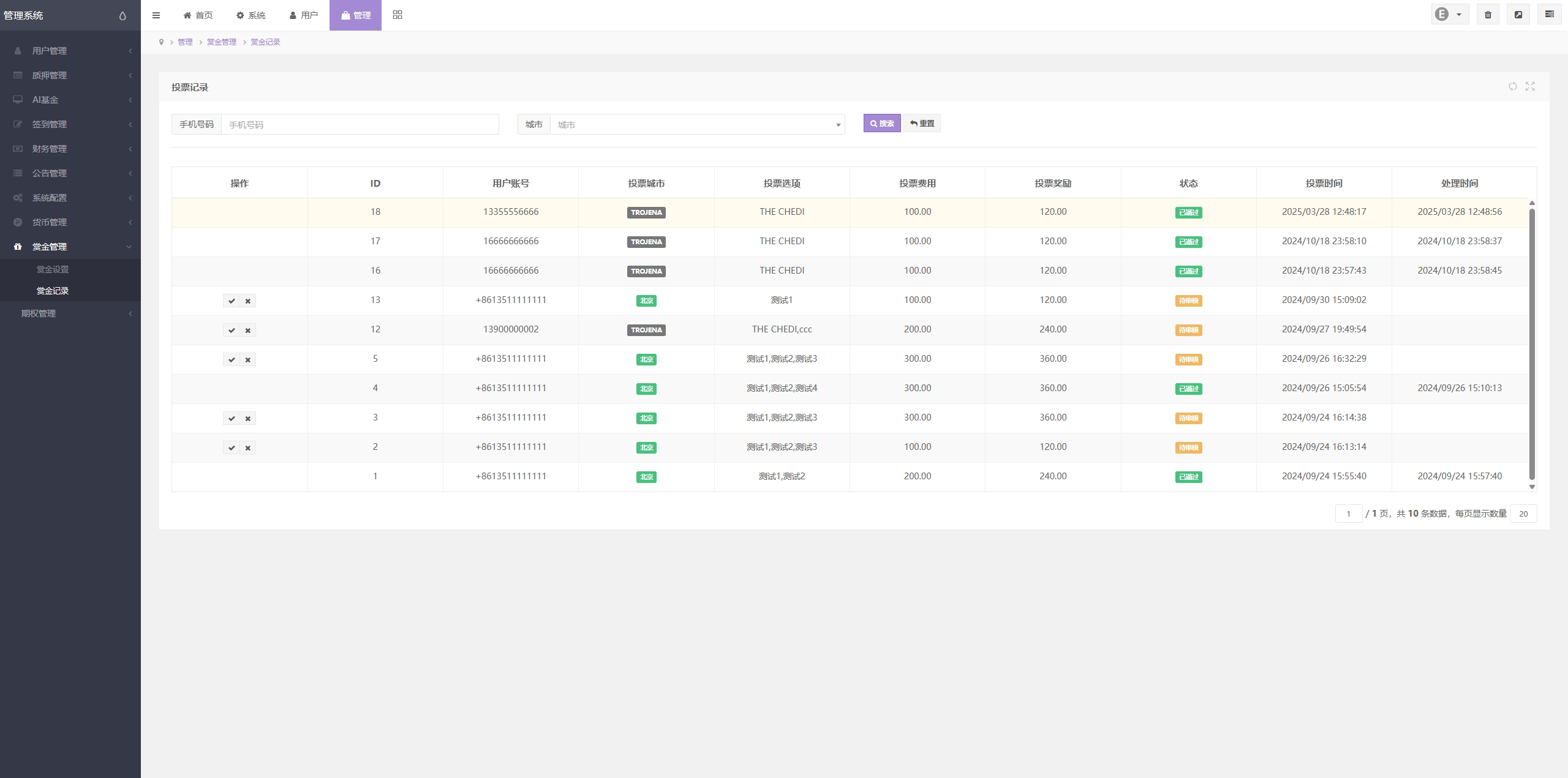Click the 手机号码 phone input field

coord(360,125)
